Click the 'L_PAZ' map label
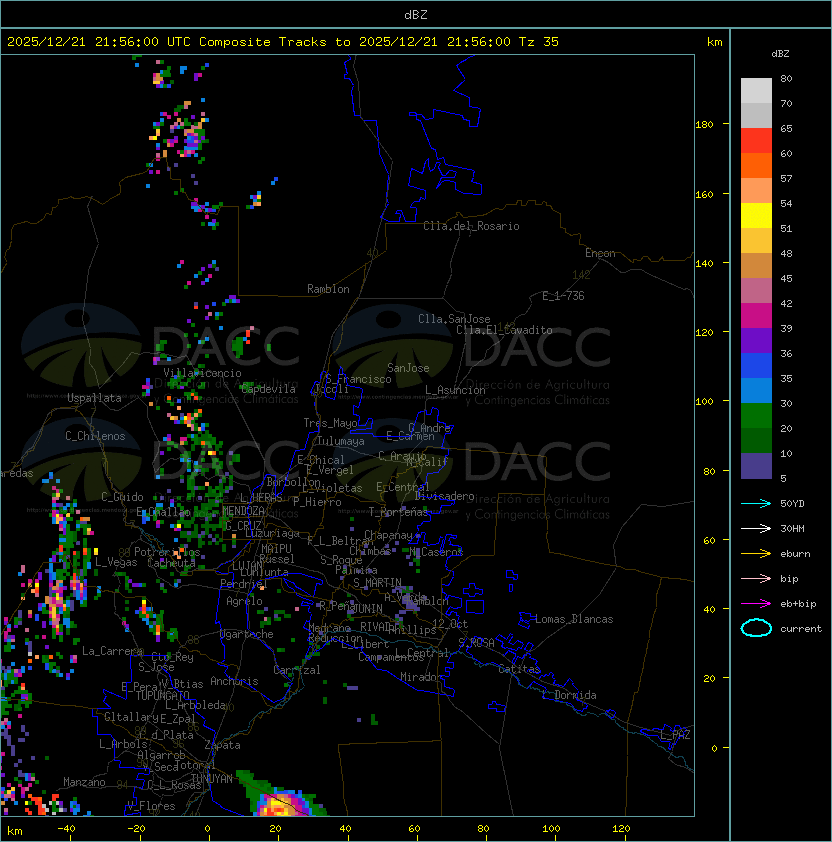832x842 pixels. click(675, 735)
